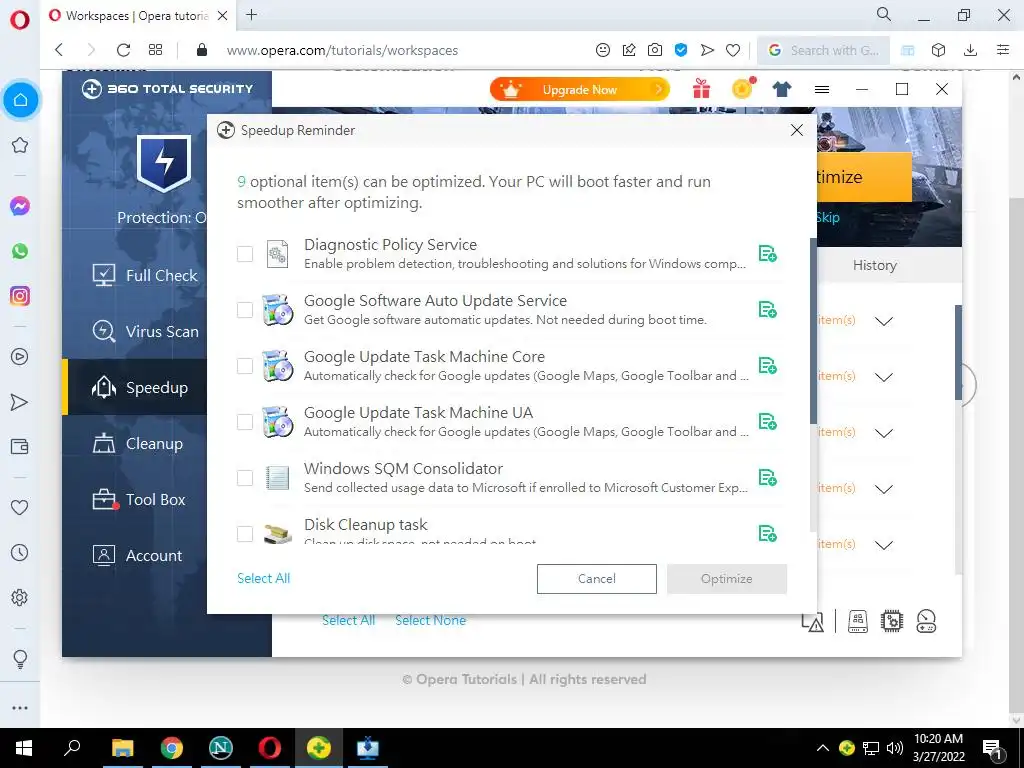This screenshot has width=1024, height=768.
Task: Take a snapshot with camera icon
Action: (654, 50)
